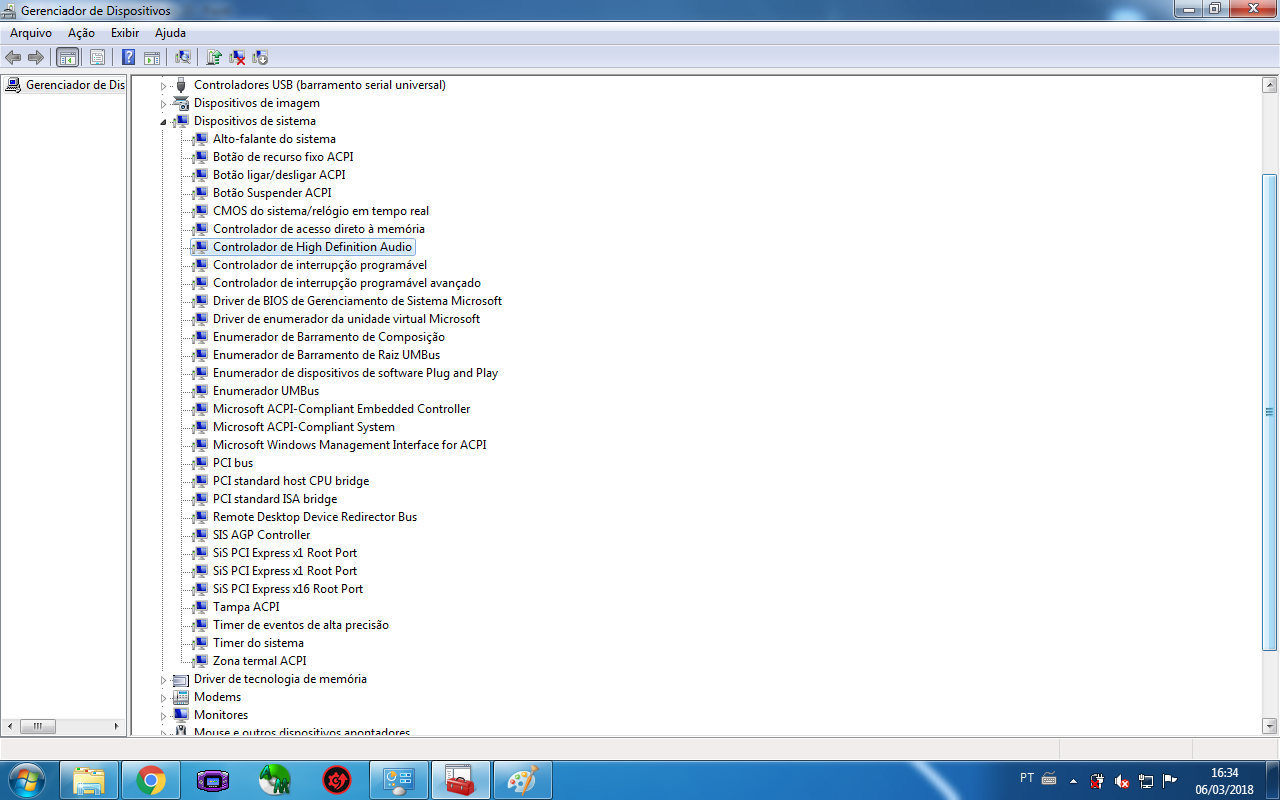The width and height of the screenshot is (1280, 800).
Task: Expand the Monitores category
Action: pyautogui.click(x=164, y=716)
